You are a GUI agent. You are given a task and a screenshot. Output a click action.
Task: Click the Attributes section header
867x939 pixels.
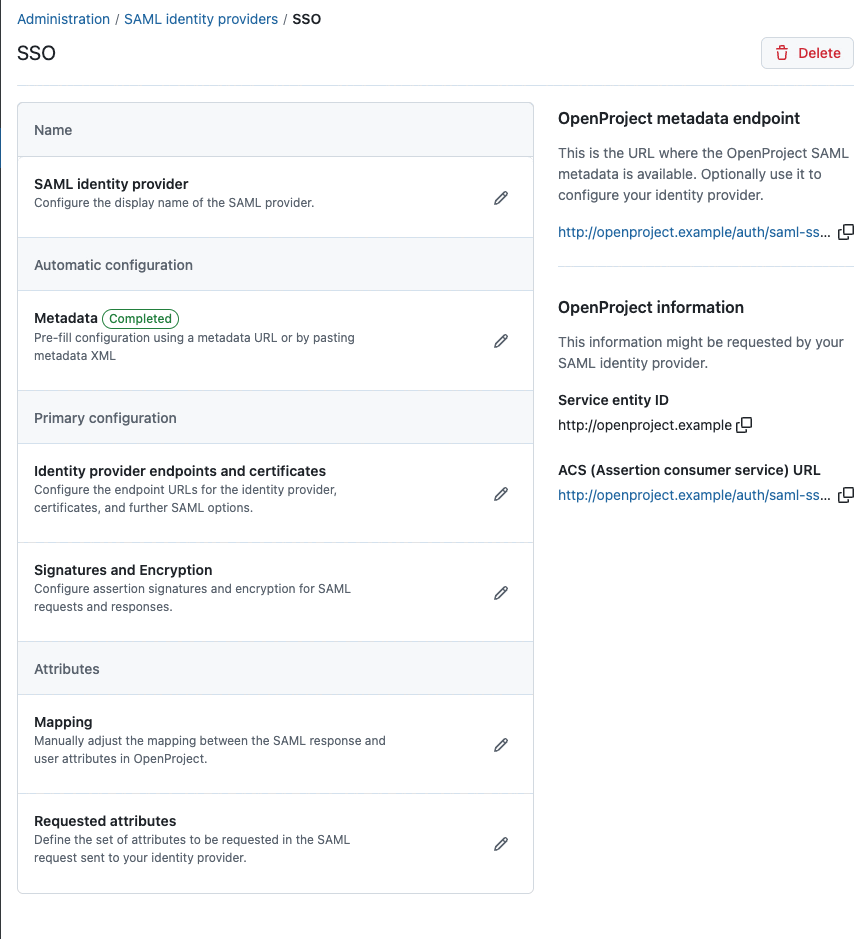[66, 668]
